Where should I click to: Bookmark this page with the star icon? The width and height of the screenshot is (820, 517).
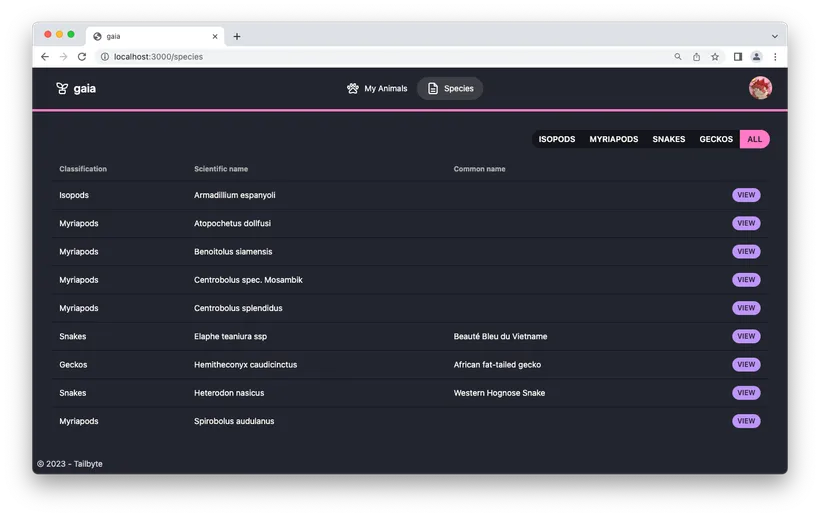click(x=715, y=56)
